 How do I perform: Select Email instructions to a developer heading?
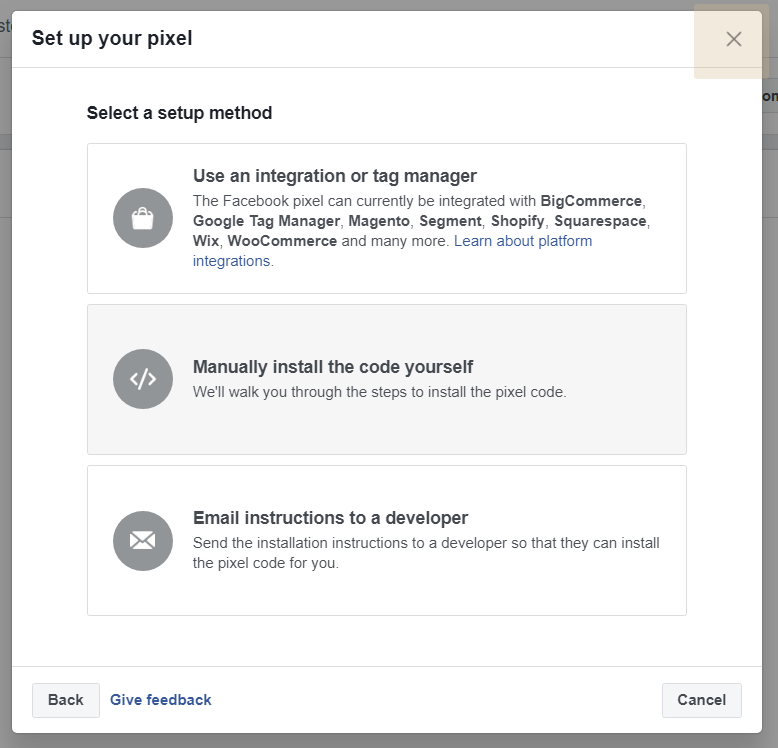(x=330, y=518)
